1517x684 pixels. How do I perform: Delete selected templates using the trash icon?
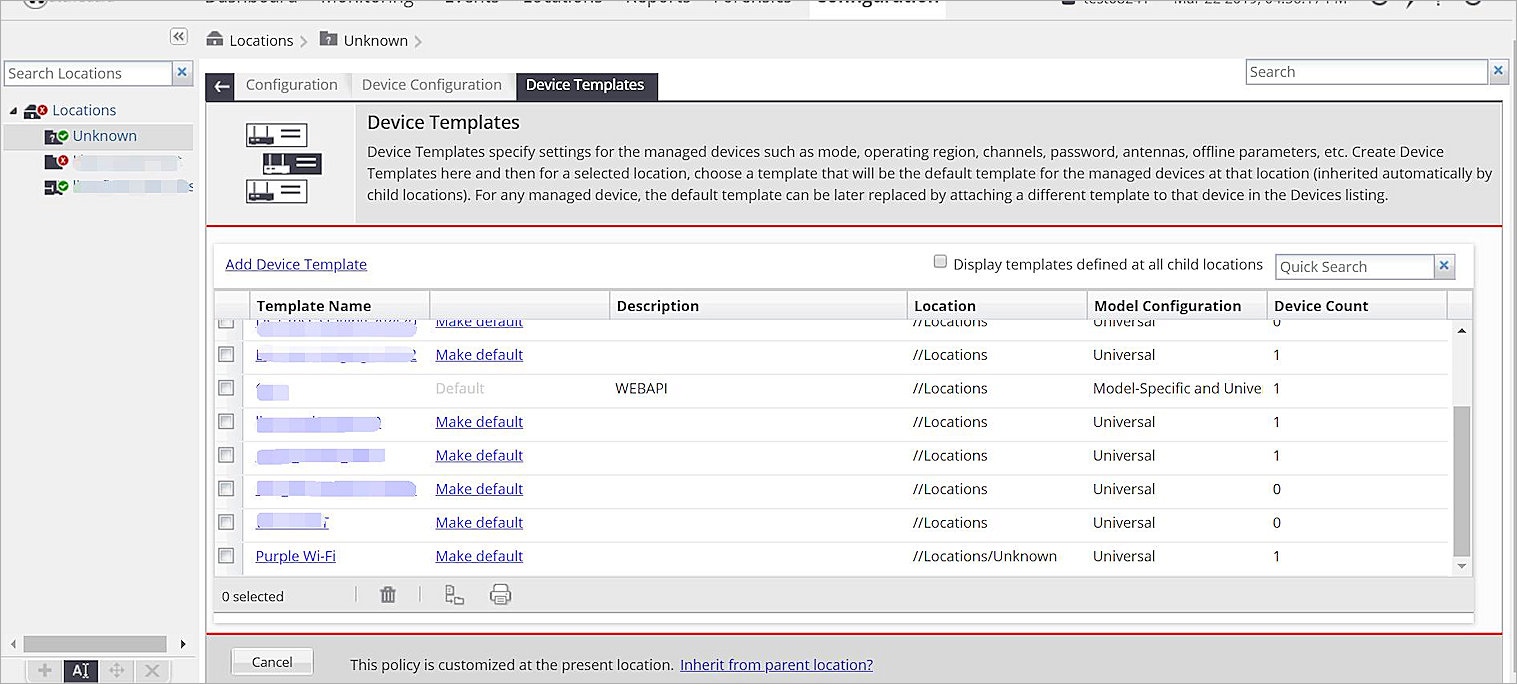(388, 594)
